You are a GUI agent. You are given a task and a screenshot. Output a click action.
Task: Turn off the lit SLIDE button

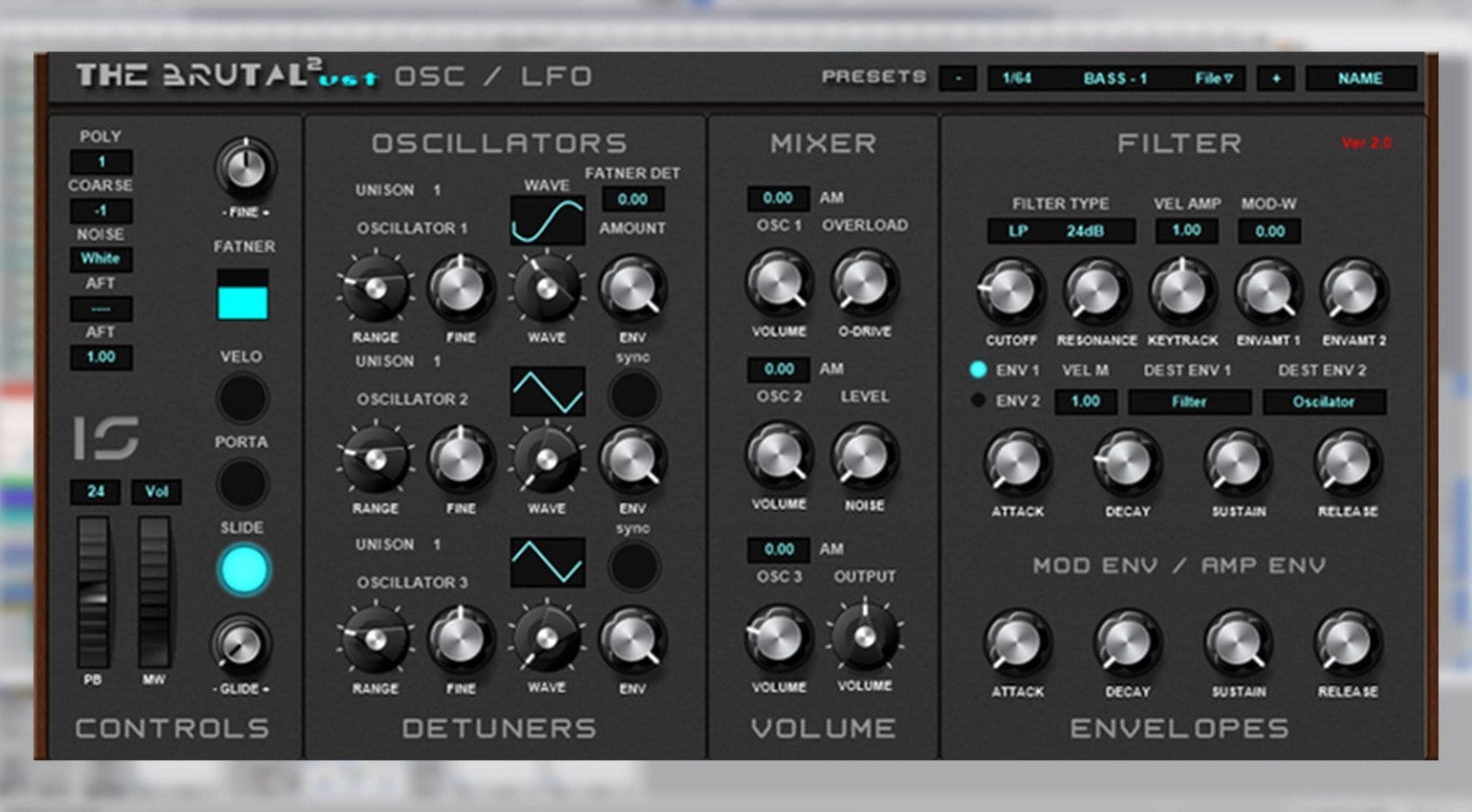pos(244,570)
